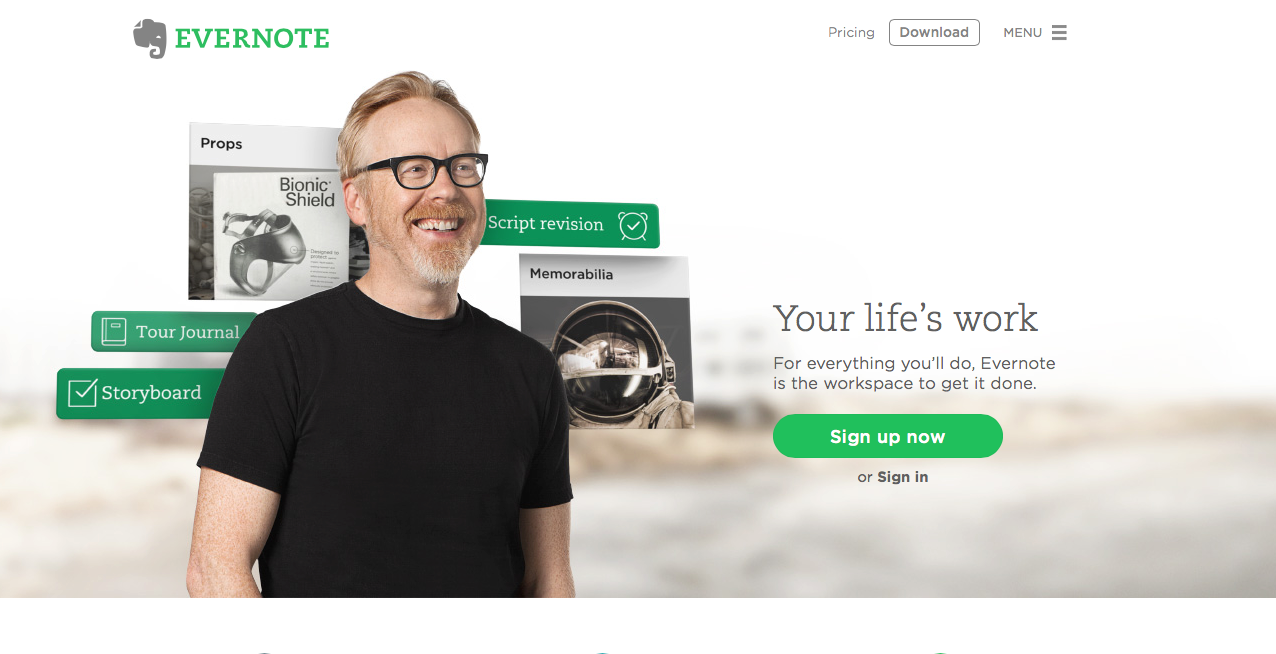Image resolution: width=1276 pixels, height=654 pixels.
Task: Click the Script revision reminder tag
Action: (x=568, y=224)
